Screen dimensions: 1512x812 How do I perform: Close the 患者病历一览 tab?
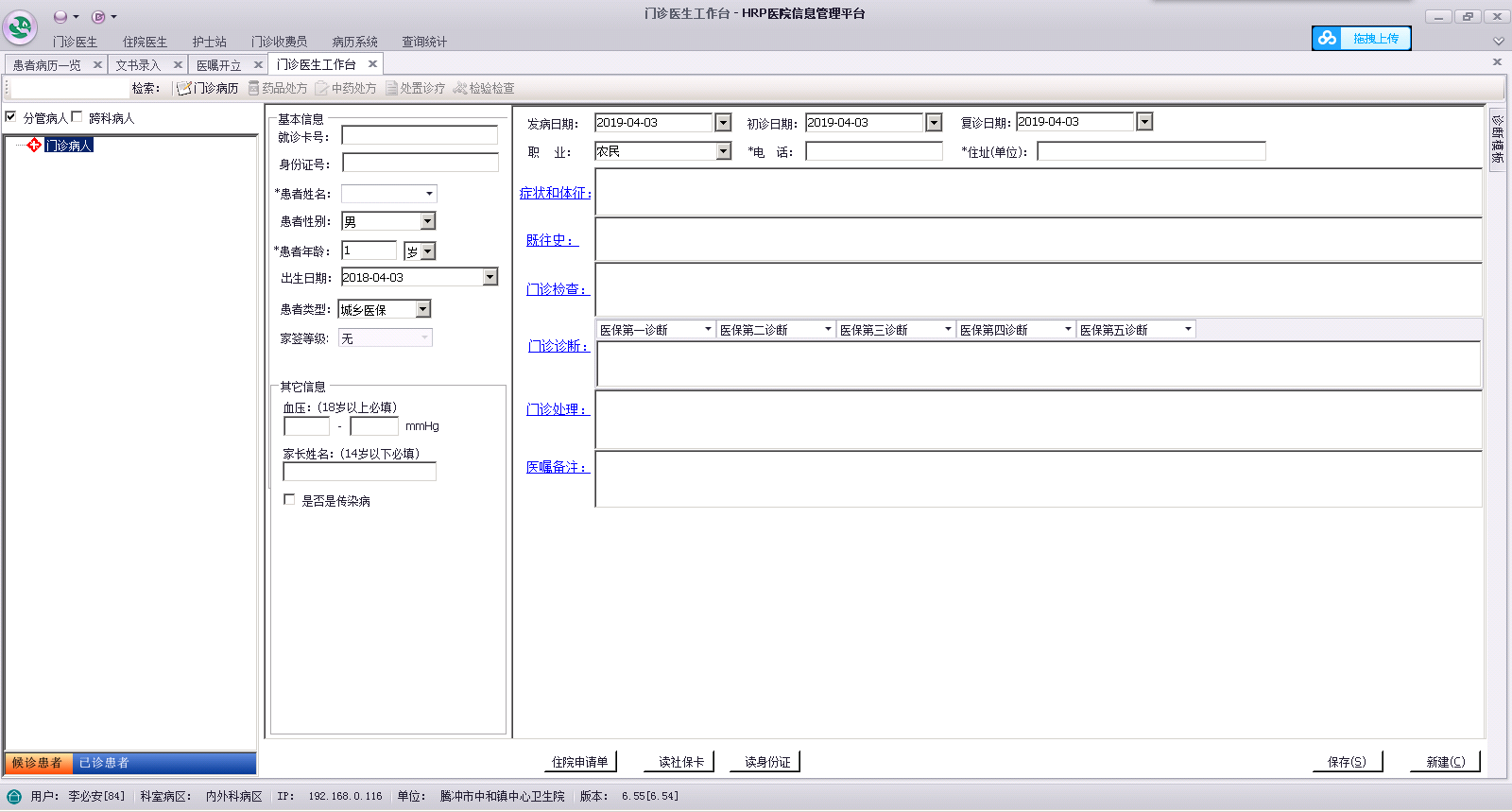coord(97,65)
